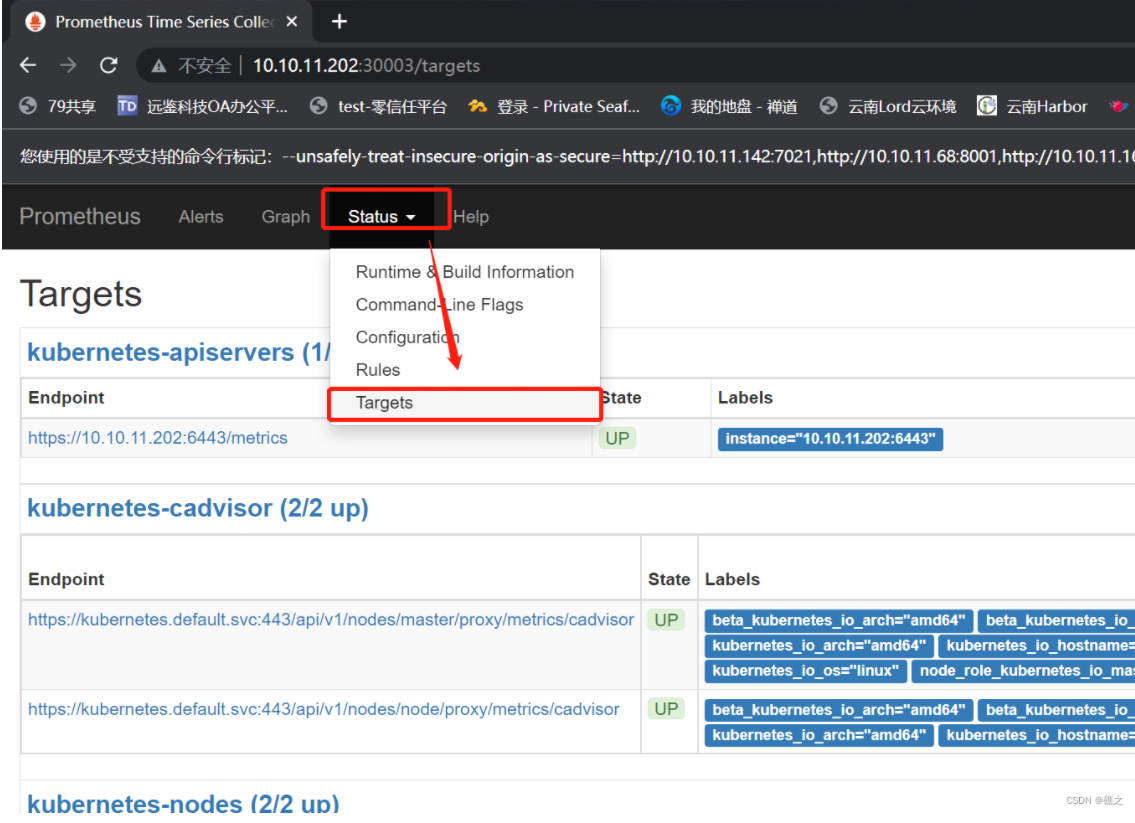Click State header in cadvisor table

[x=669, y=579]
